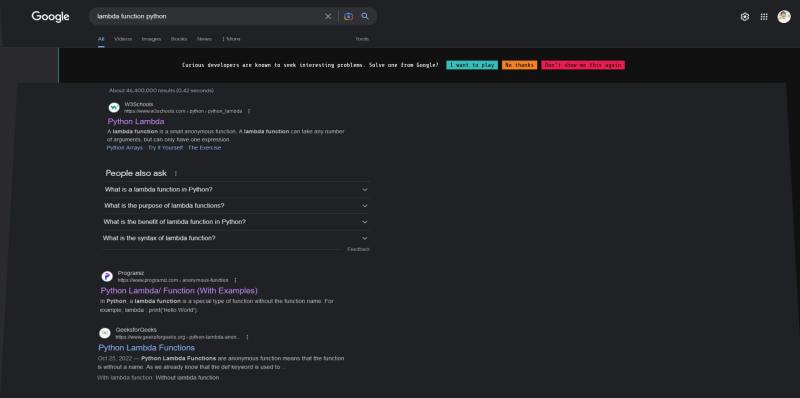Screen dimensions: 800x398
Task: Click the 'Curious developers' banner text
Action: (310, 65)
